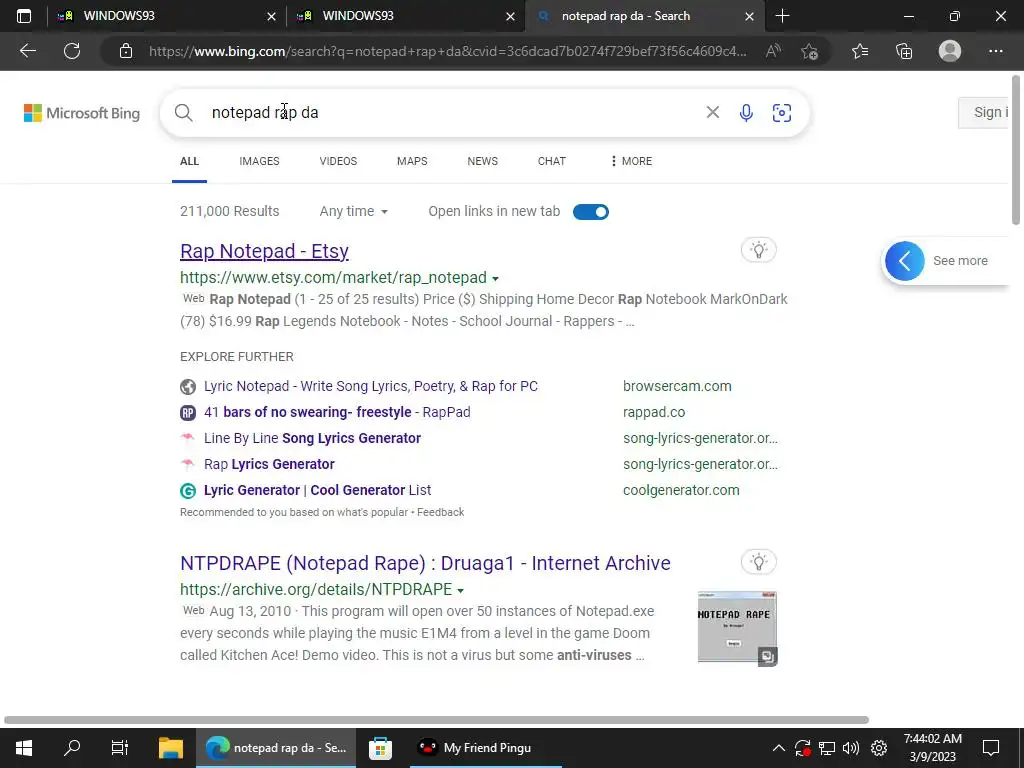Viewport: 1024px width, 768px height.
Task: Click the vertical page scrollbar
Action: pyautogui.click(x=1016, y=150)
